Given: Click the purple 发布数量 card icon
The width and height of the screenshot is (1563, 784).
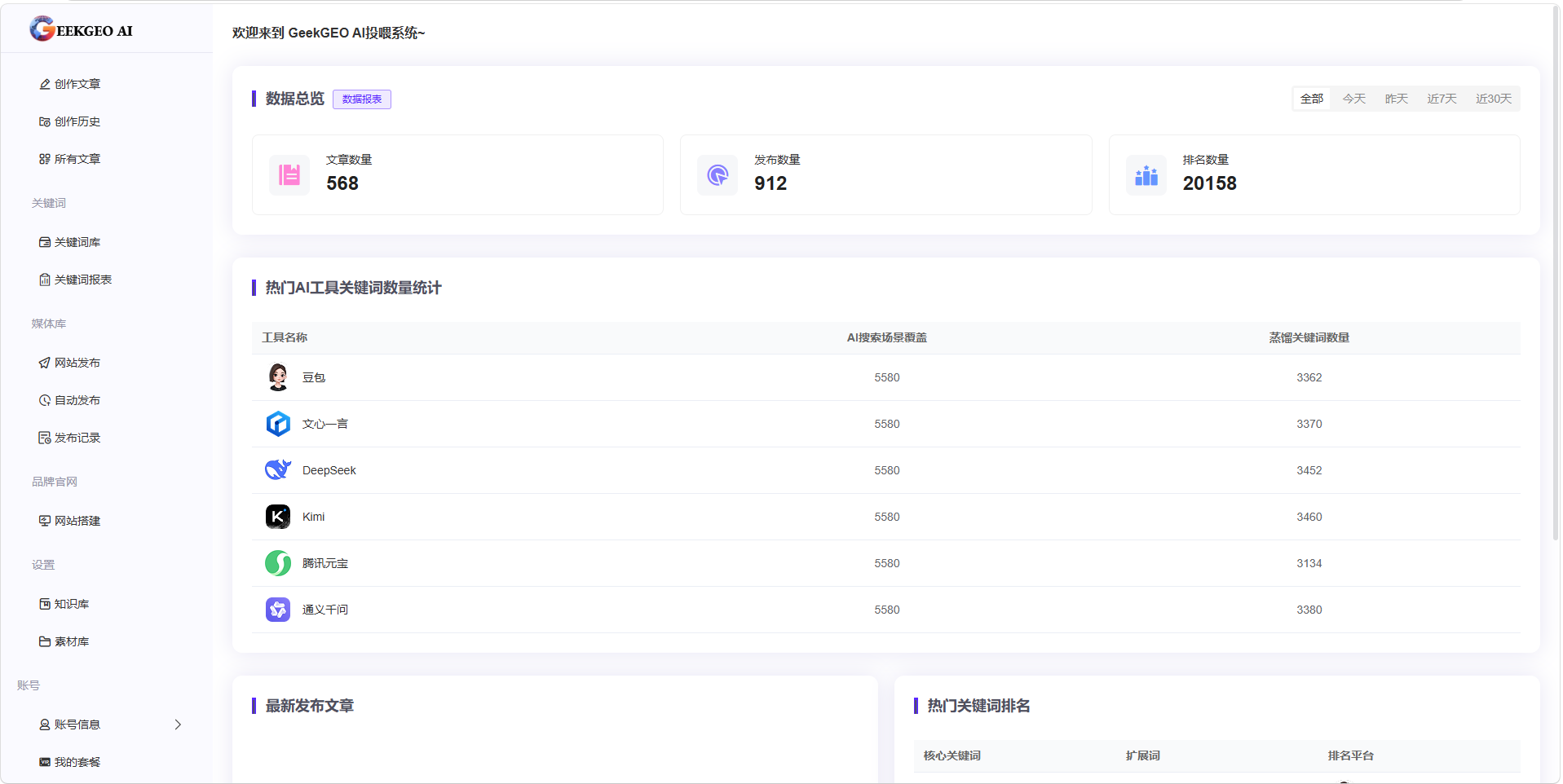Looking at the screenshot, I should coord(717,175).
